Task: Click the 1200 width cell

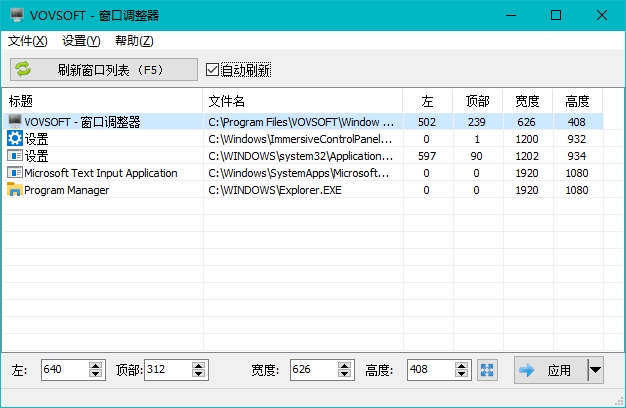Action: [x=527, y=139]
